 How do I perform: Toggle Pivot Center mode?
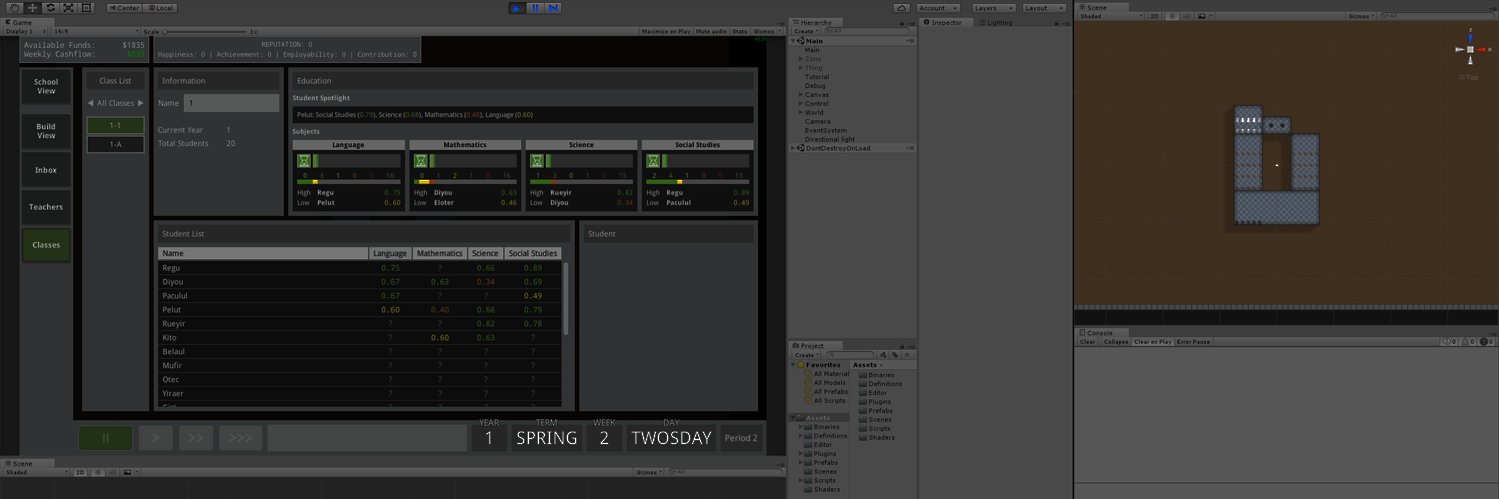(x=122, y=7)
